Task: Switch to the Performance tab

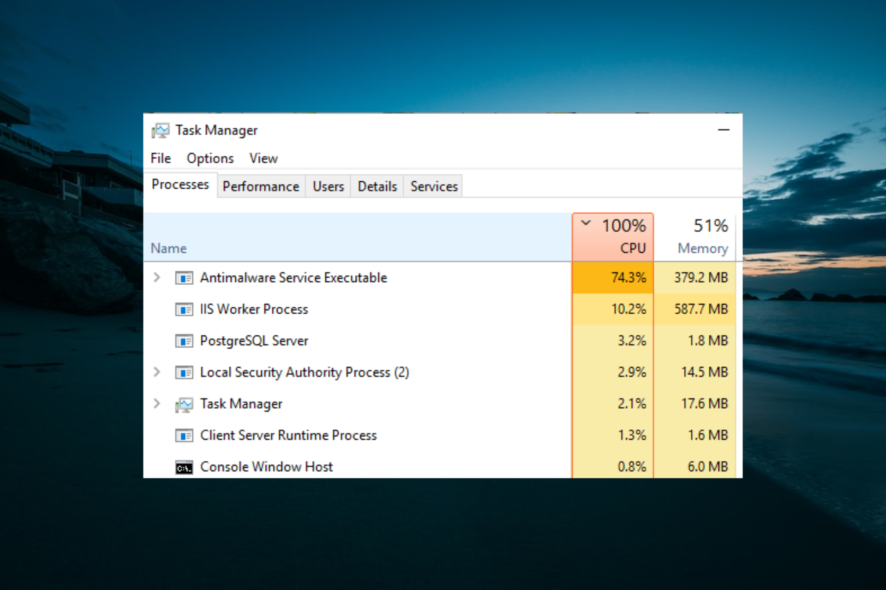Action: coord(261,186)
